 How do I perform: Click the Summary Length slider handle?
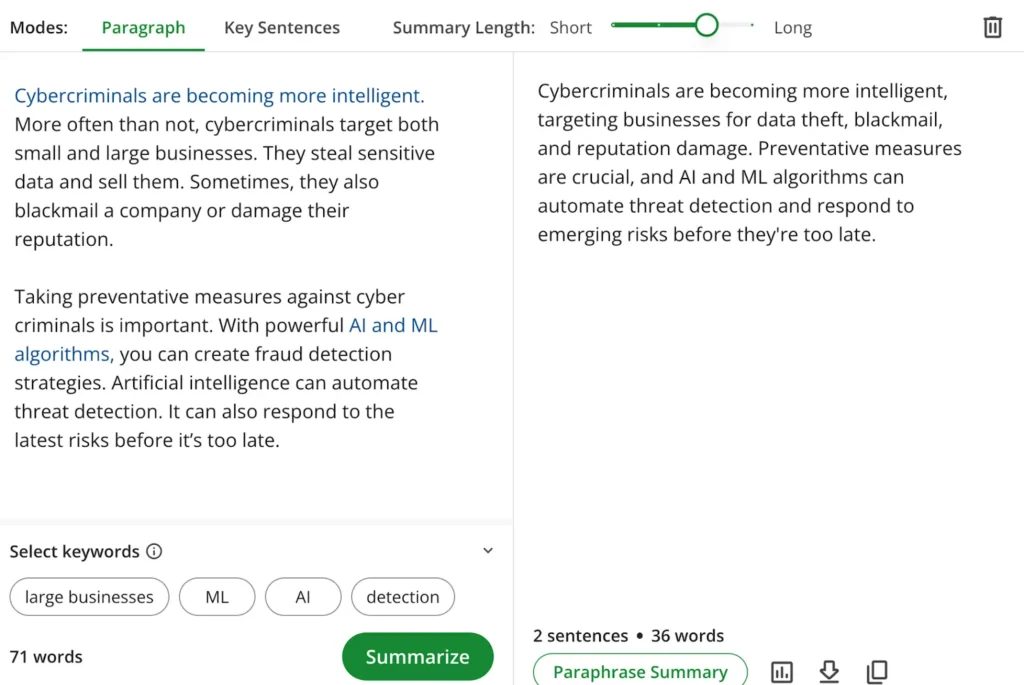point(706,25)
